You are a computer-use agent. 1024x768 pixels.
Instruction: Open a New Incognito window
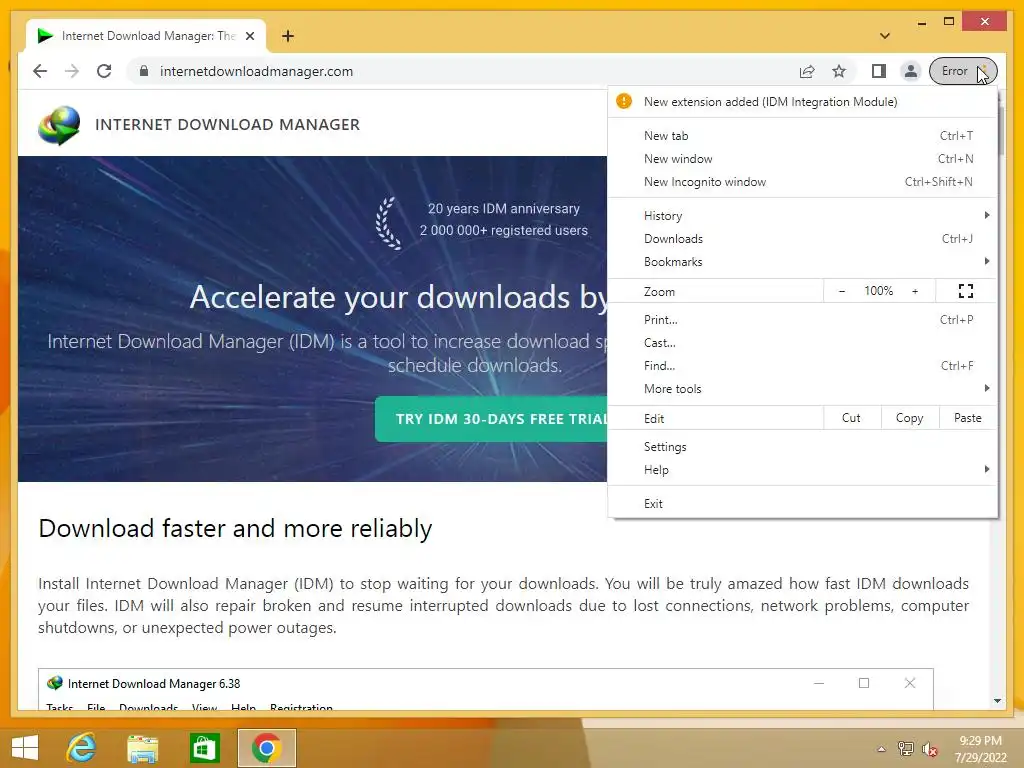[x=803, y=182]
